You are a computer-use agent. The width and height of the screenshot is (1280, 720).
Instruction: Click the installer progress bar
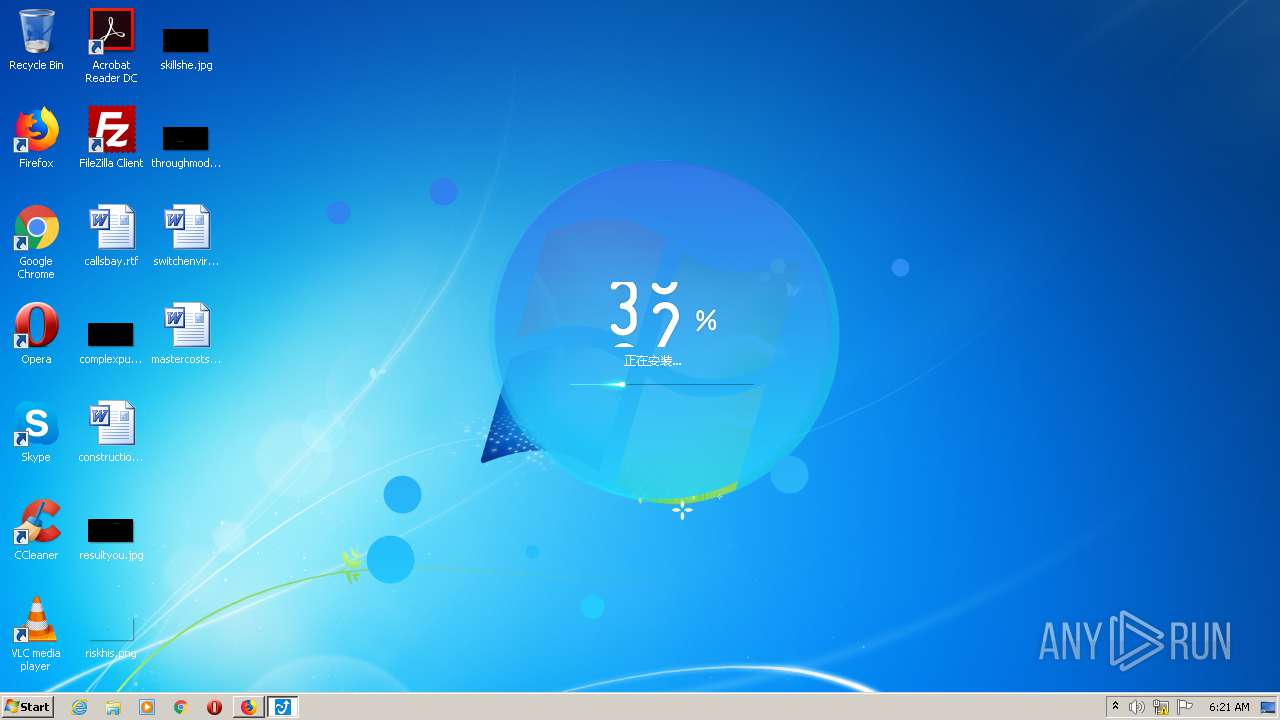pos(662,384)
